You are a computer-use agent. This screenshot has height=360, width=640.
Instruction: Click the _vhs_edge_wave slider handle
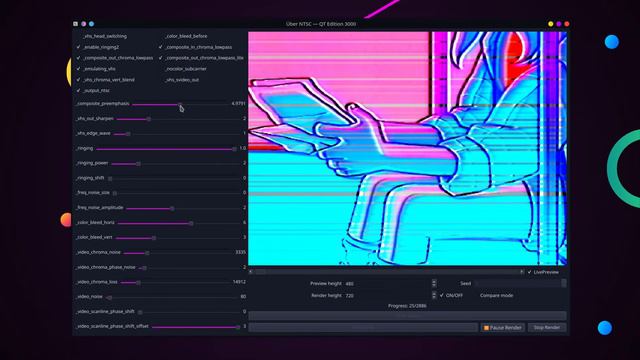click(128, 134)
